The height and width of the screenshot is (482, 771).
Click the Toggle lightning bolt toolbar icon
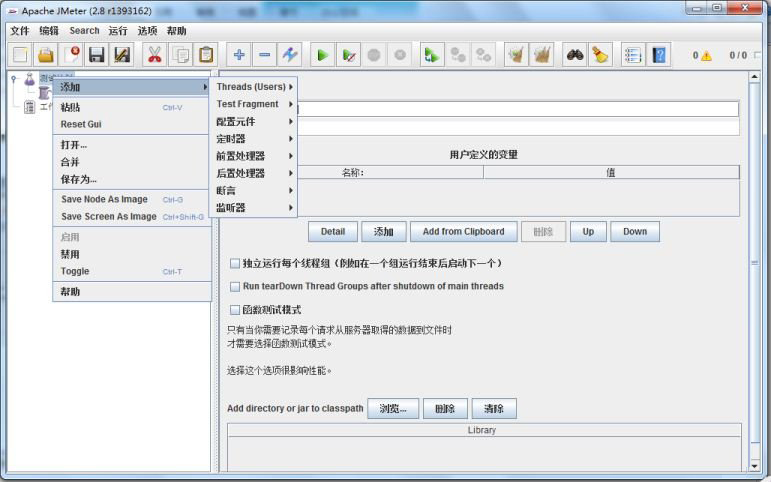(x=289, y=55)
